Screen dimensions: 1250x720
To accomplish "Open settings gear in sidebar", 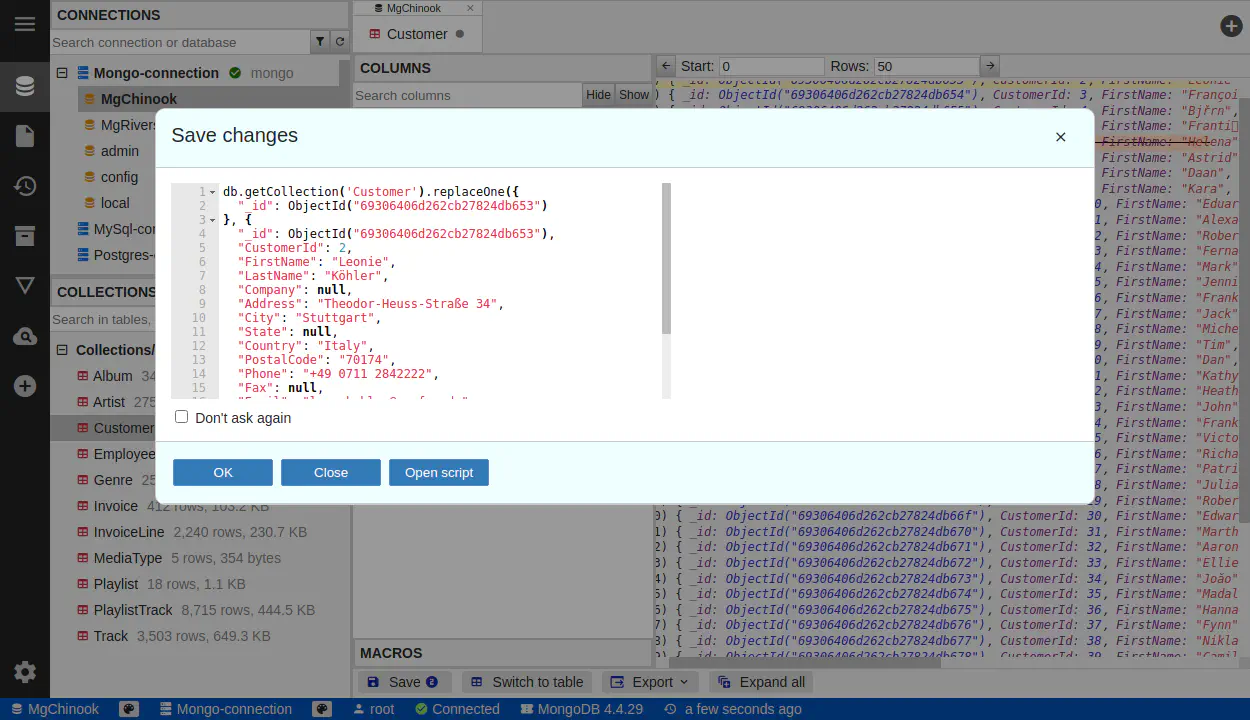I will (25, 672).
